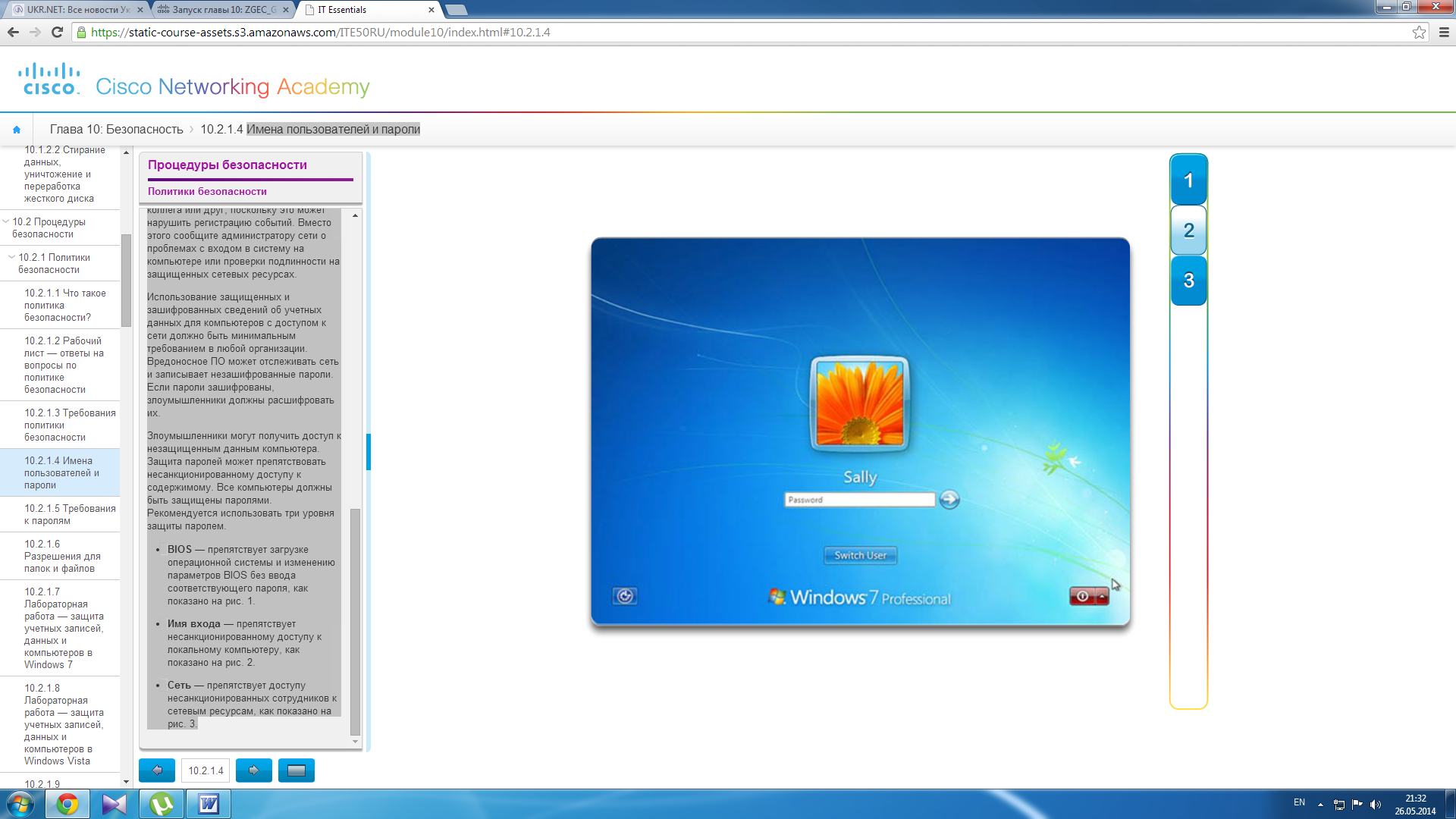Click the browser back arrow
1456x819 pixels.
[13, 32]
